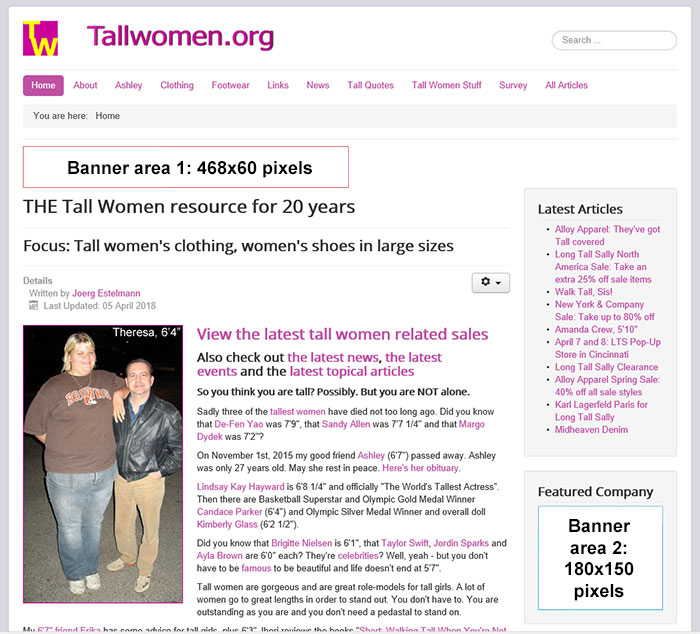Follow 'the latest news' link
Viewport: 700px width, 634px height.
pyautogui.click(x=333, y=357)
